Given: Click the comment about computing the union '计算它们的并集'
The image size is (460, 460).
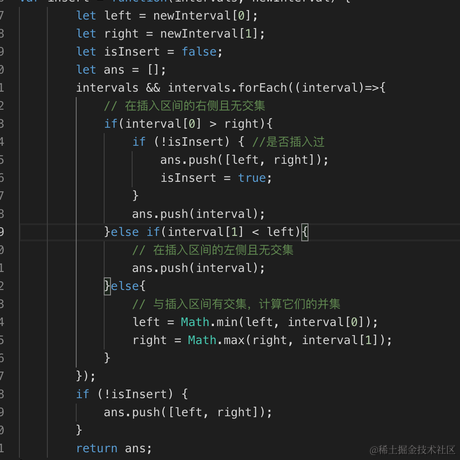Looking at the screenshot, I should (x=299, y=304).
